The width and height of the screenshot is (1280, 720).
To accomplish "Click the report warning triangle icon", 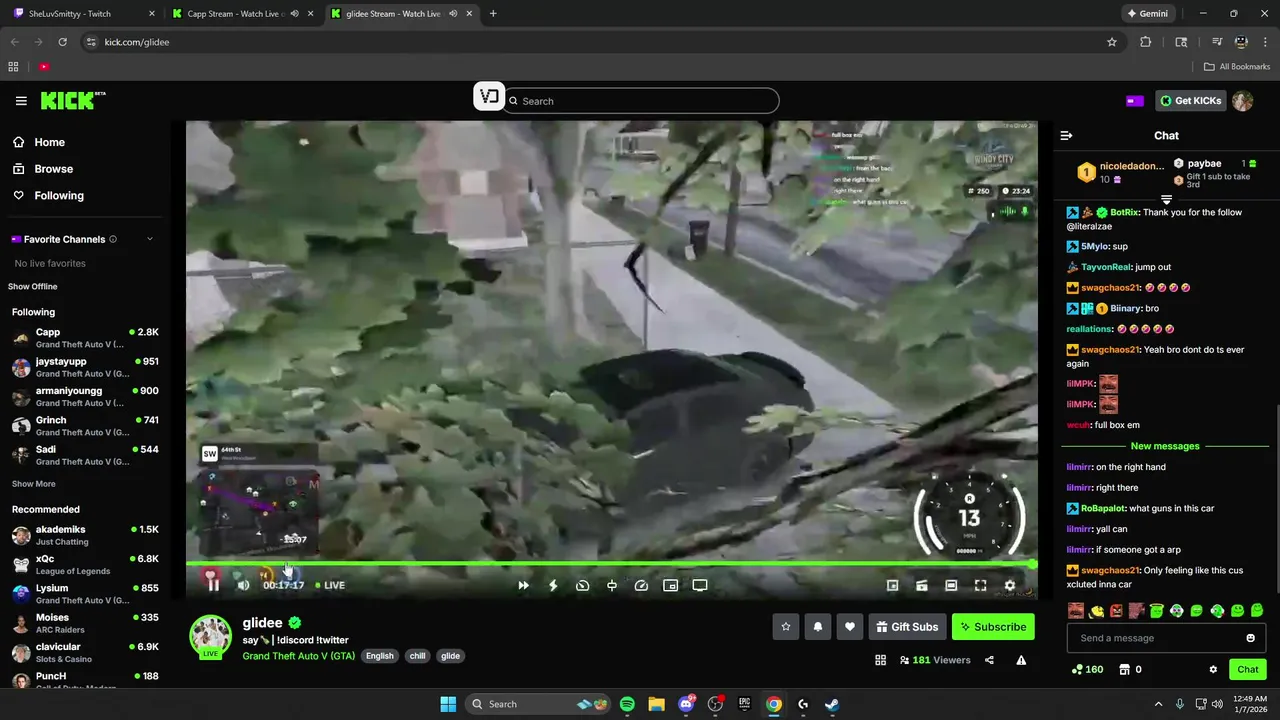I will pyautogui.click(x=1021, y=660).
